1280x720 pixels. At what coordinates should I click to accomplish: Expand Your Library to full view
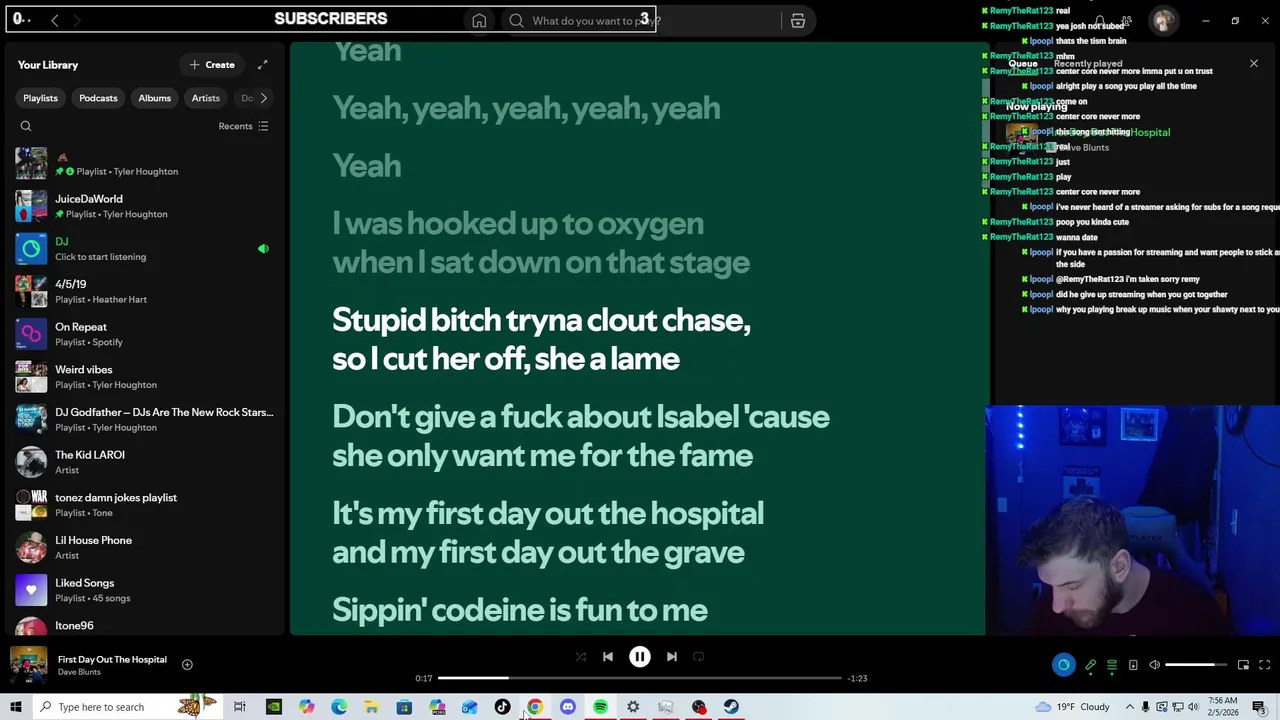(262, 65)
